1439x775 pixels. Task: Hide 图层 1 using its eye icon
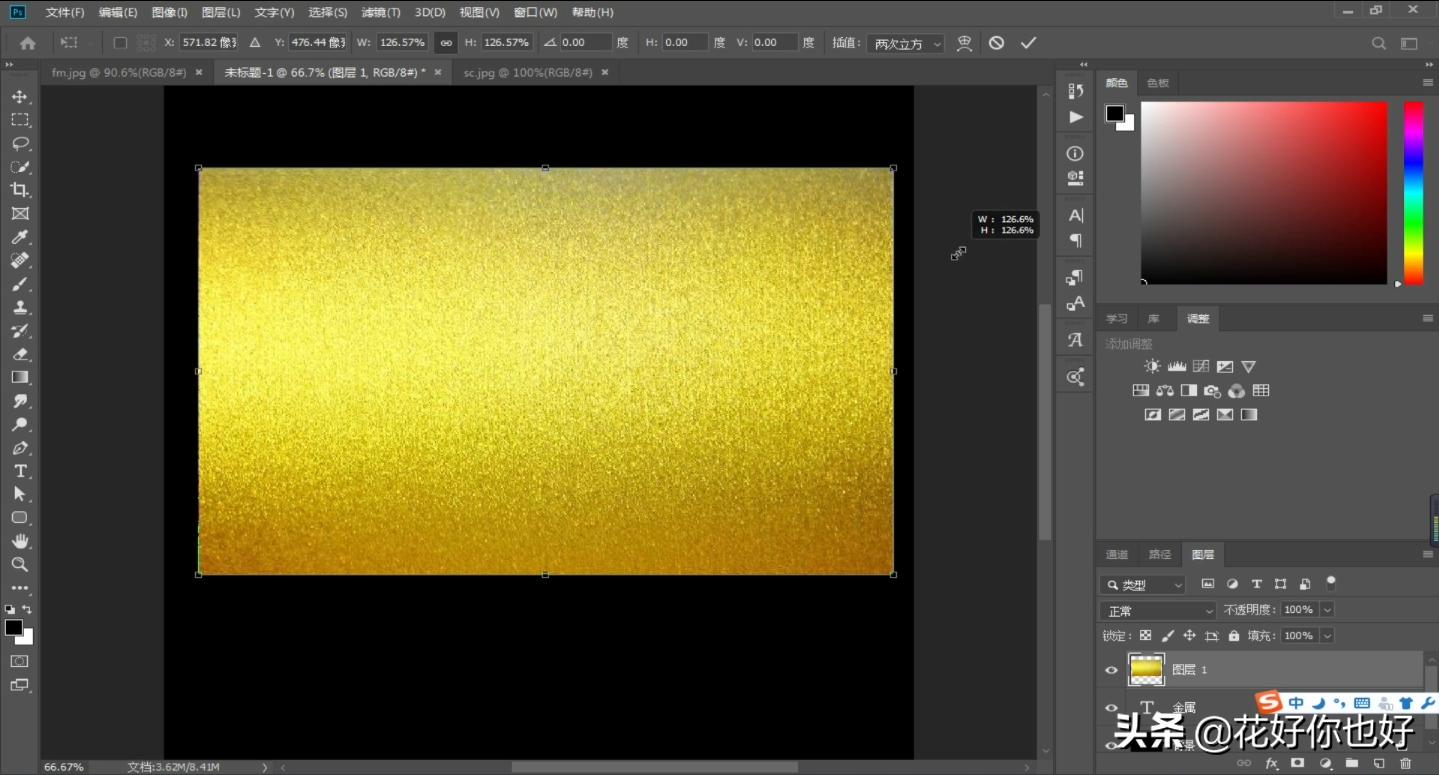[1111, 670]
